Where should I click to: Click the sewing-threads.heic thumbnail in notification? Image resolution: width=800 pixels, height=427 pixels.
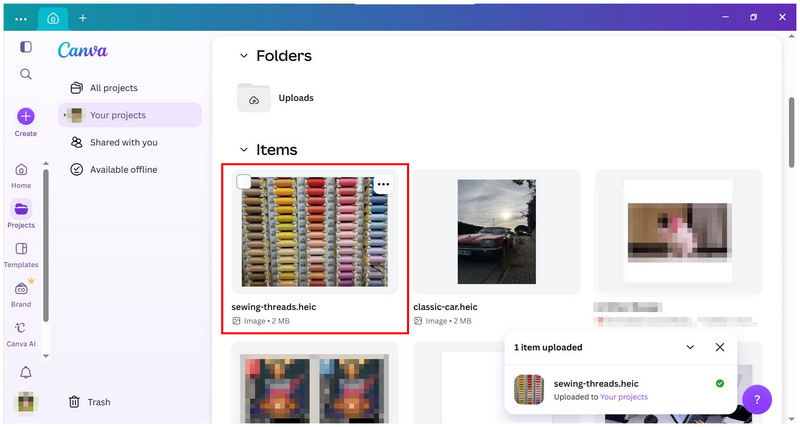[529, 389]
